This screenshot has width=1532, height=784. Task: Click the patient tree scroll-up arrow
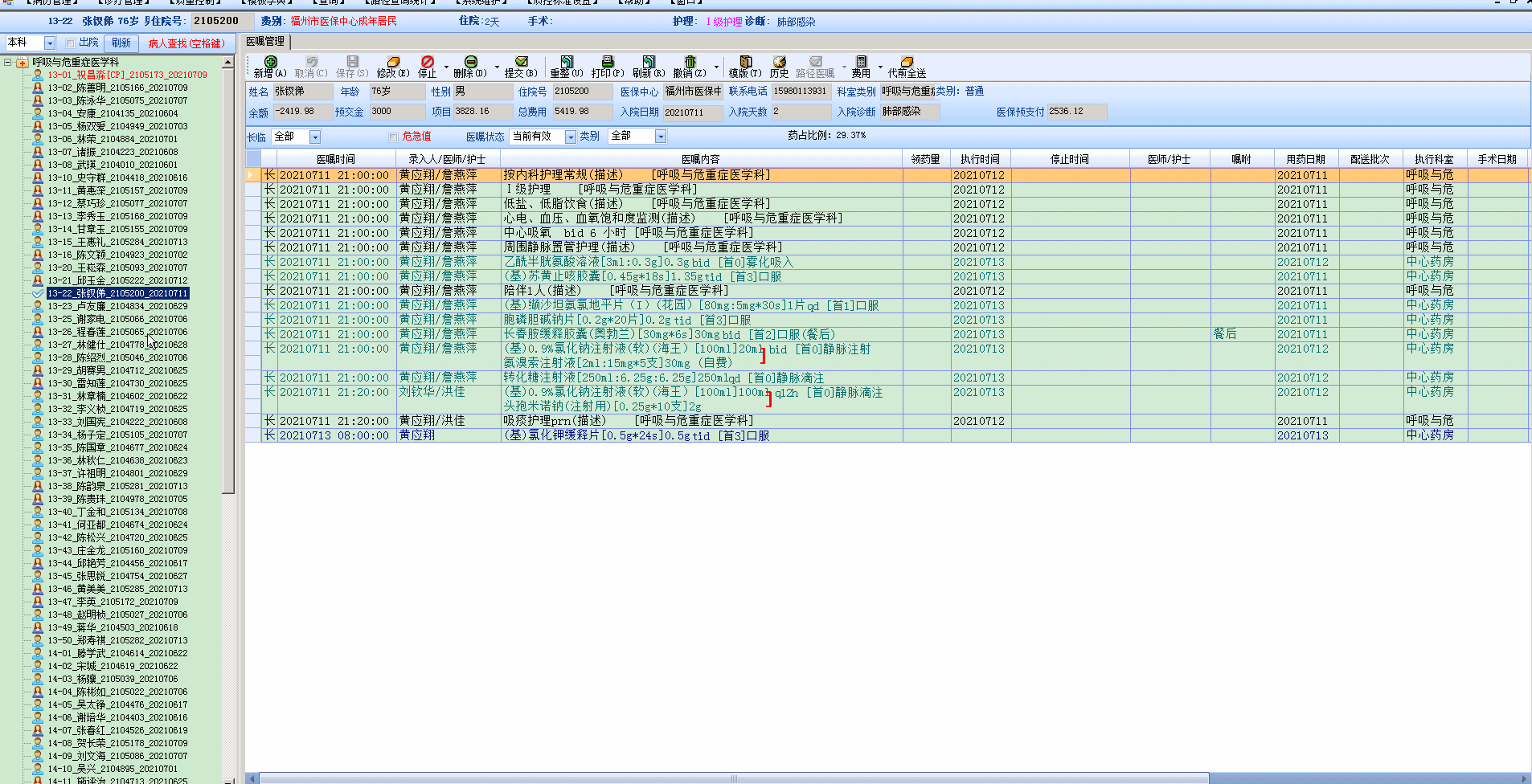pos(228,62)
